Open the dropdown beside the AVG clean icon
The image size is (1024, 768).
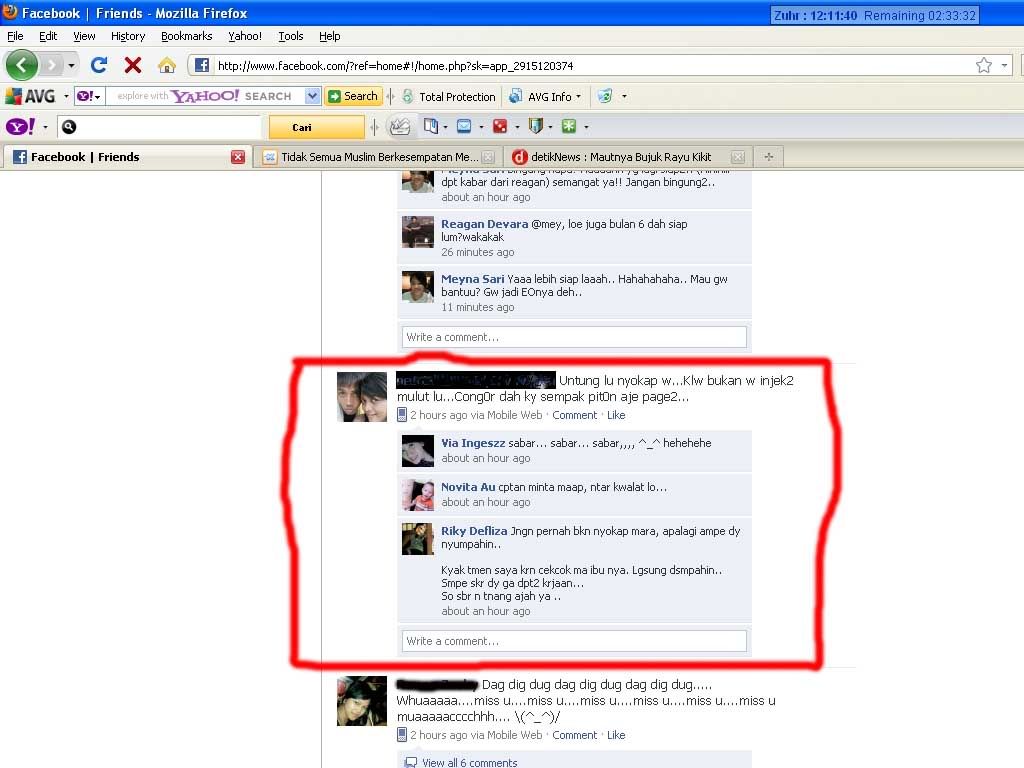click(624, 97)
